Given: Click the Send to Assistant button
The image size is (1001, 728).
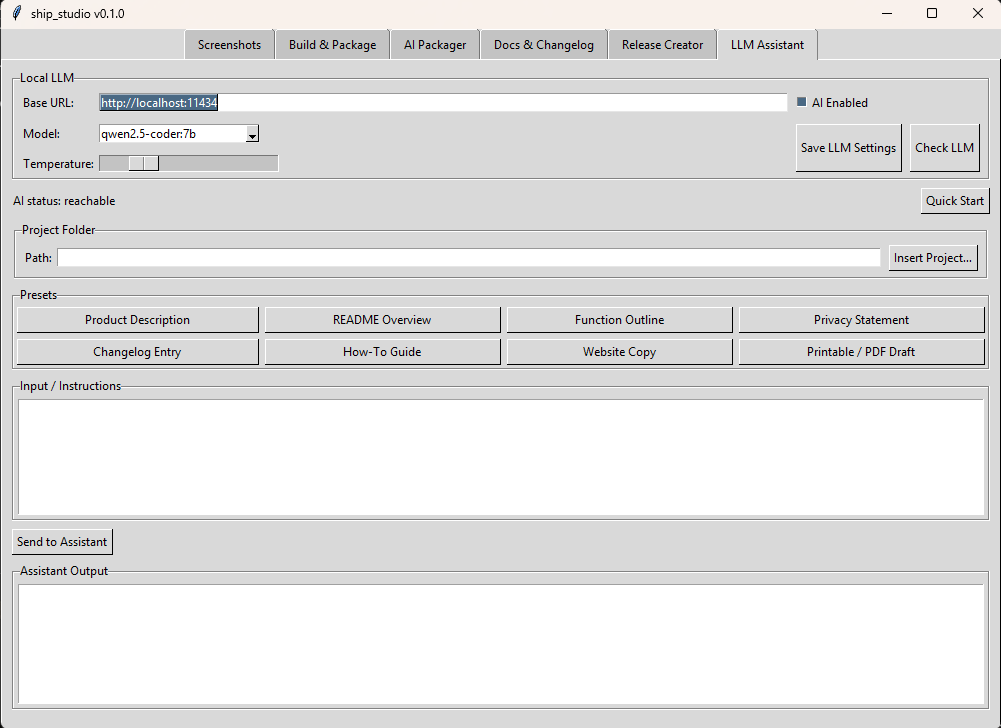Looking at the screenshot, I should (62, 542).
